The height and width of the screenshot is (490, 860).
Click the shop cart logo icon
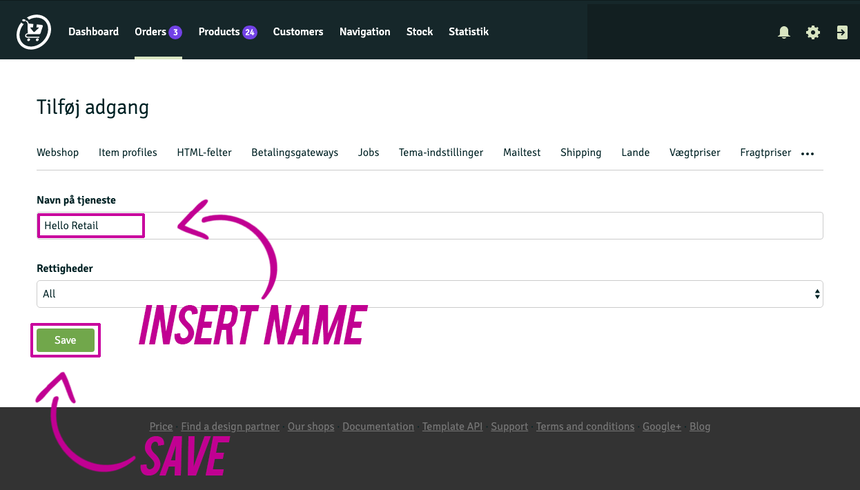(33, 32)
